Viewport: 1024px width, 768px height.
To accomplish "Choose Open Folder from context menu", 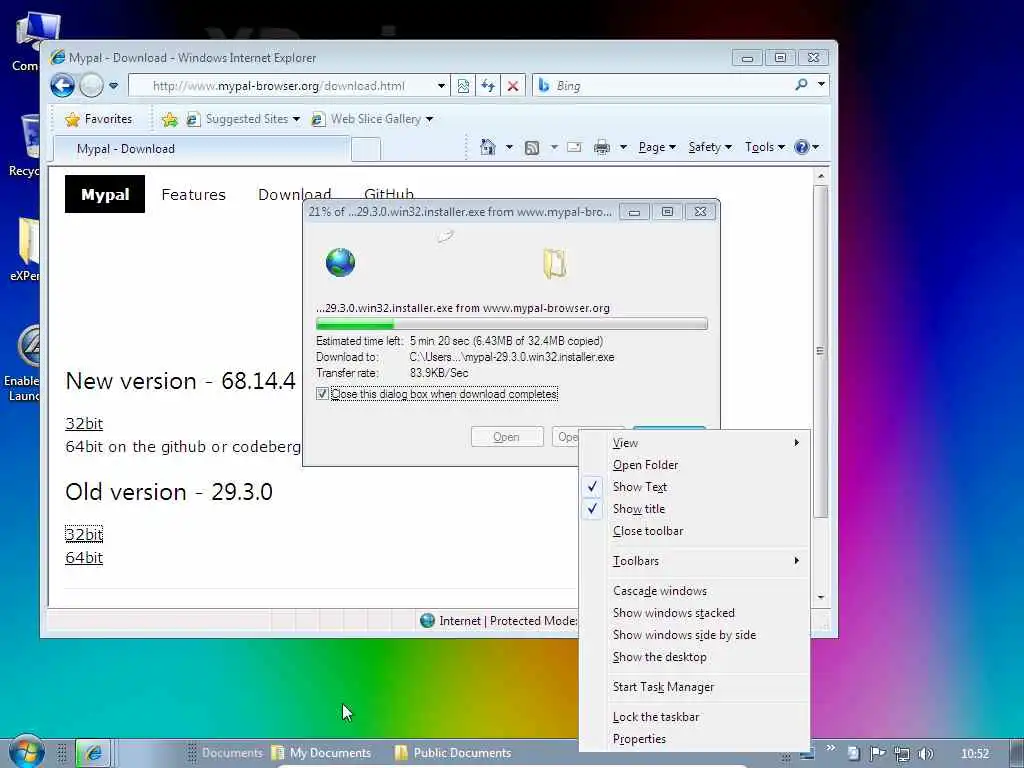I will 695,465.
